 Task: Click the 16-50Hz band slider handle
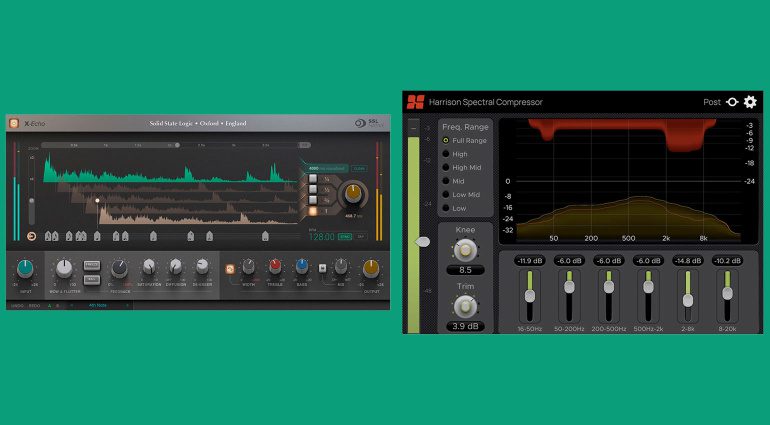click(x=530, y=296)
